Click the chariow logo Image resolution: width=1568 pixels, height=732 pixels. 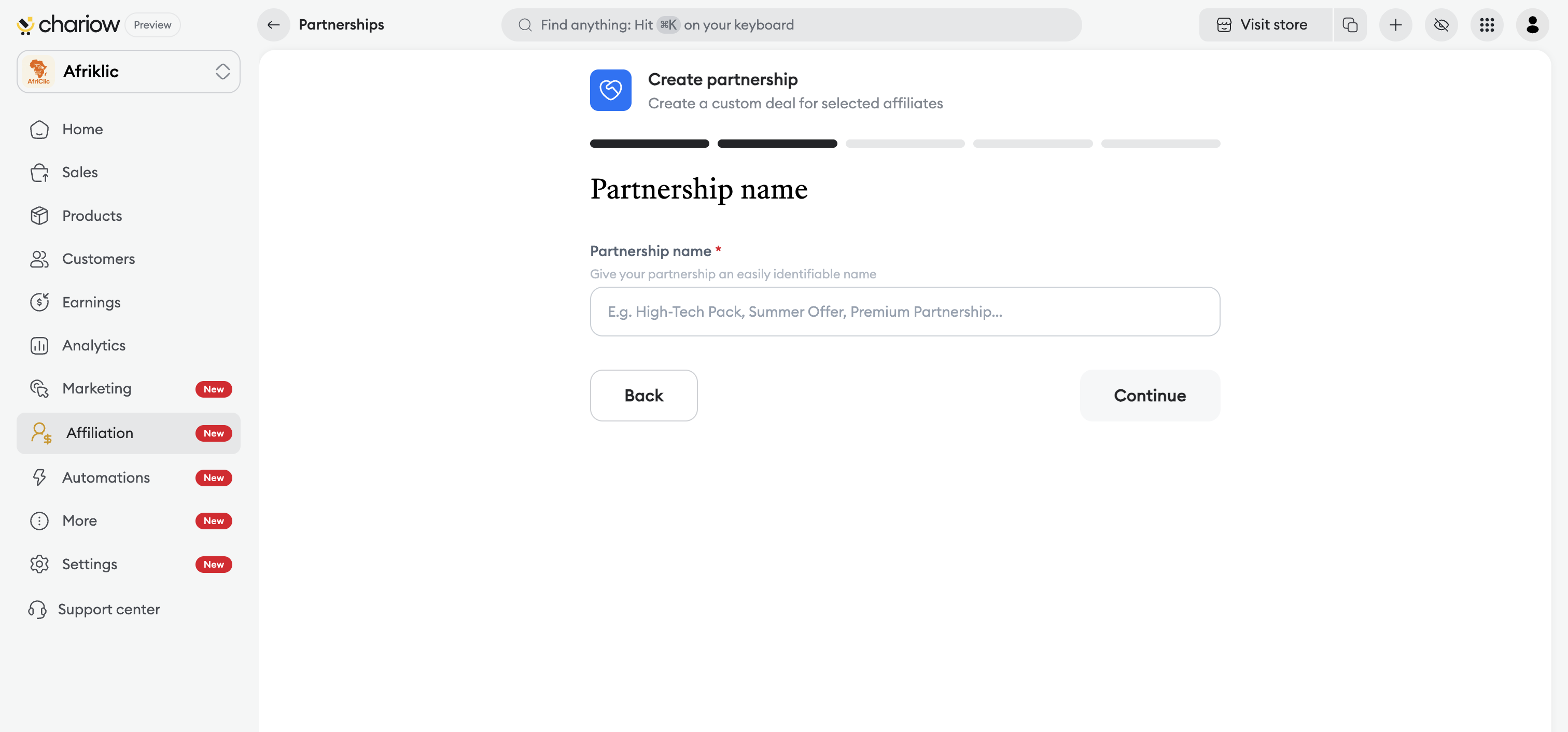[68, 25]
